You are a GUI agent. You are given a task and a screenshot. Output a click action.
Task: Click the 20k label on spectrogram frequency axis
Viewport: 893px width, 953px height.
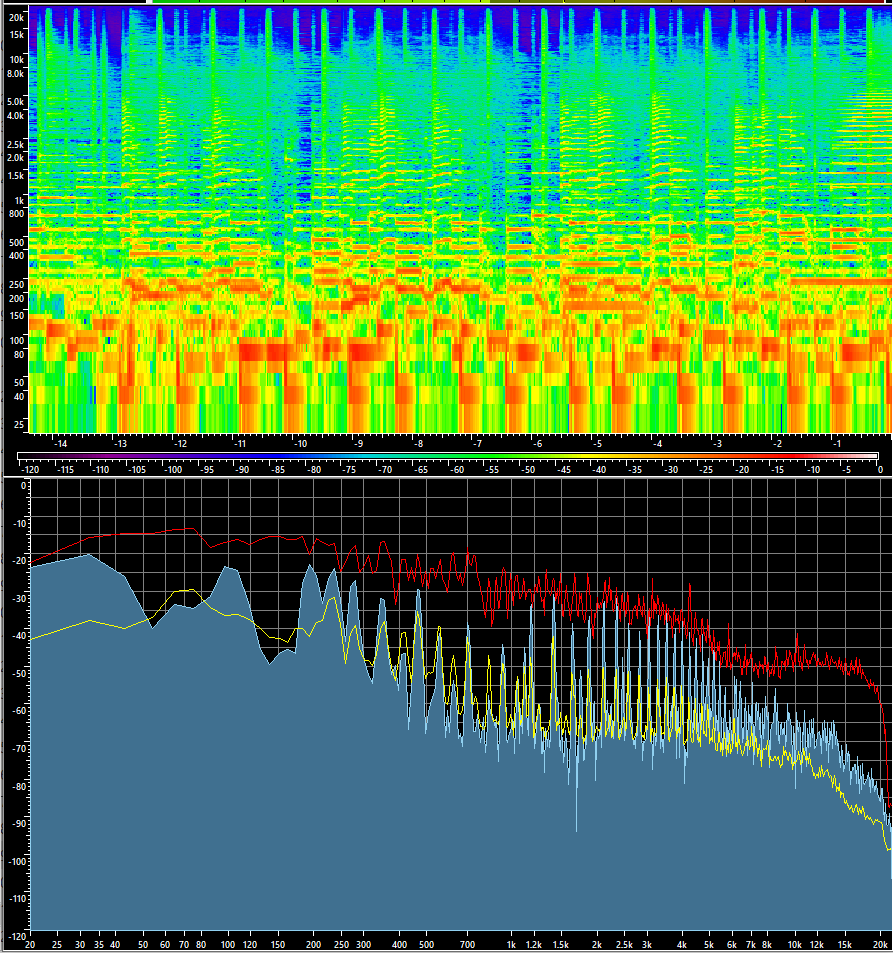(16, 18)
